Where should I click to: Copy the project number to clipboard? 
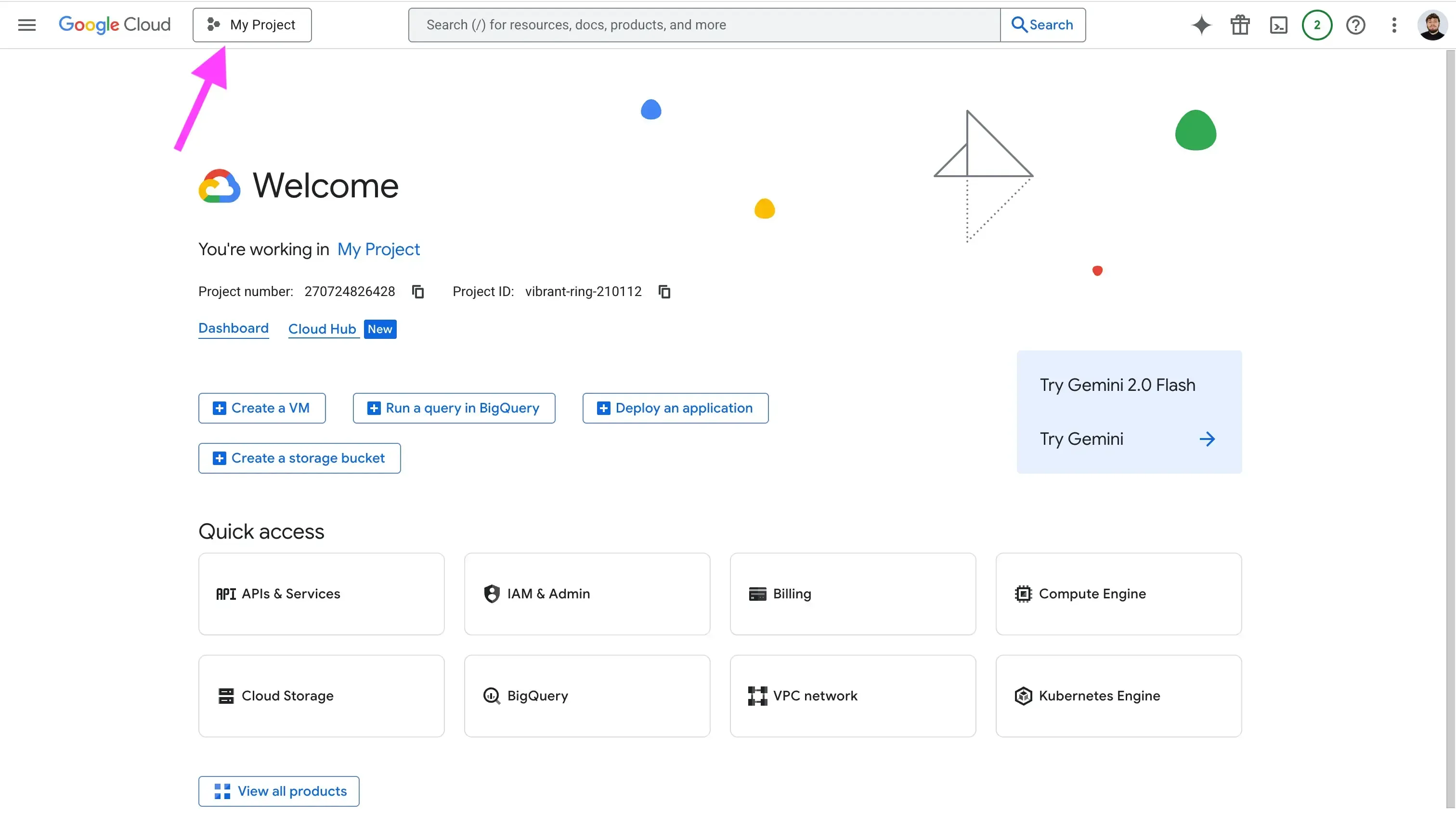[417, 291]
